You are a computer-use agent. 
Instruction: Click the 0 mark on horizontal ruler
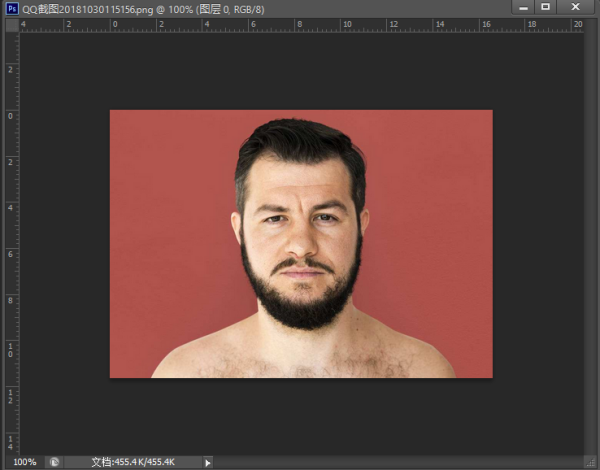pyautogui.click(x=115, y=23)
